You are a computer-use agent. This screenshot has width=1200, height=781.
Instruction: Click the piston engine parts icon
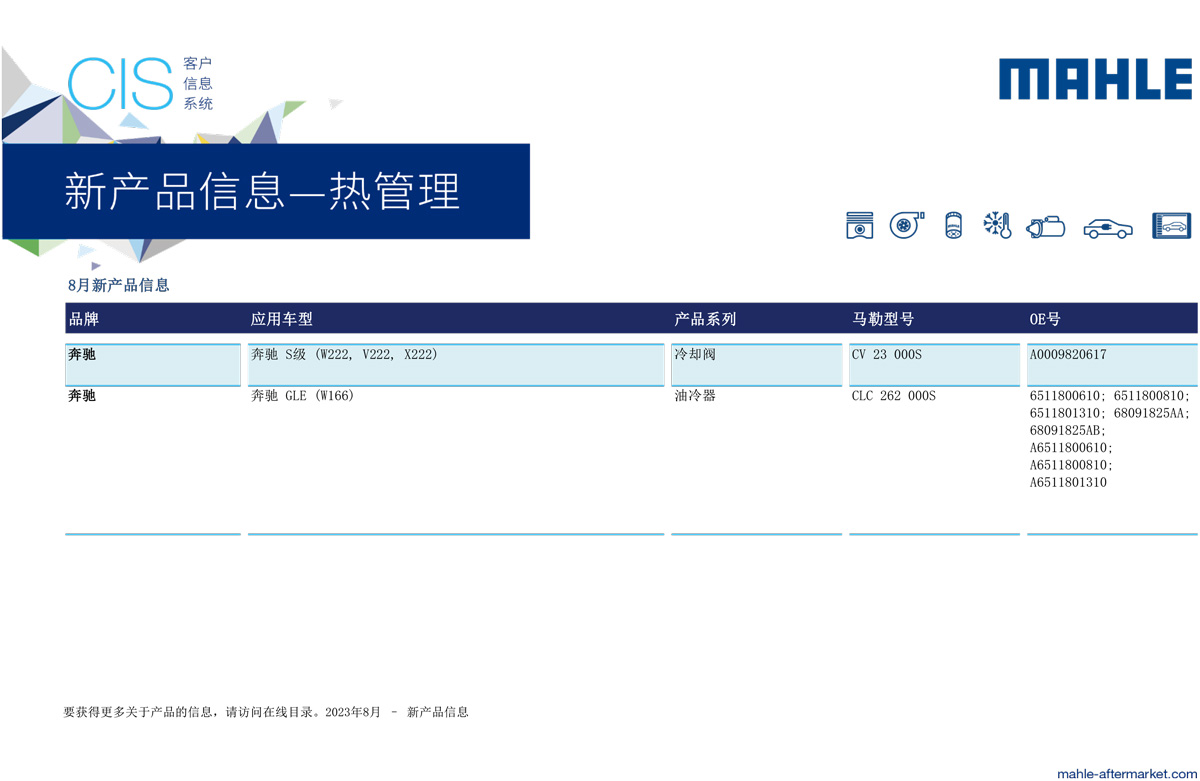point(859,226)
